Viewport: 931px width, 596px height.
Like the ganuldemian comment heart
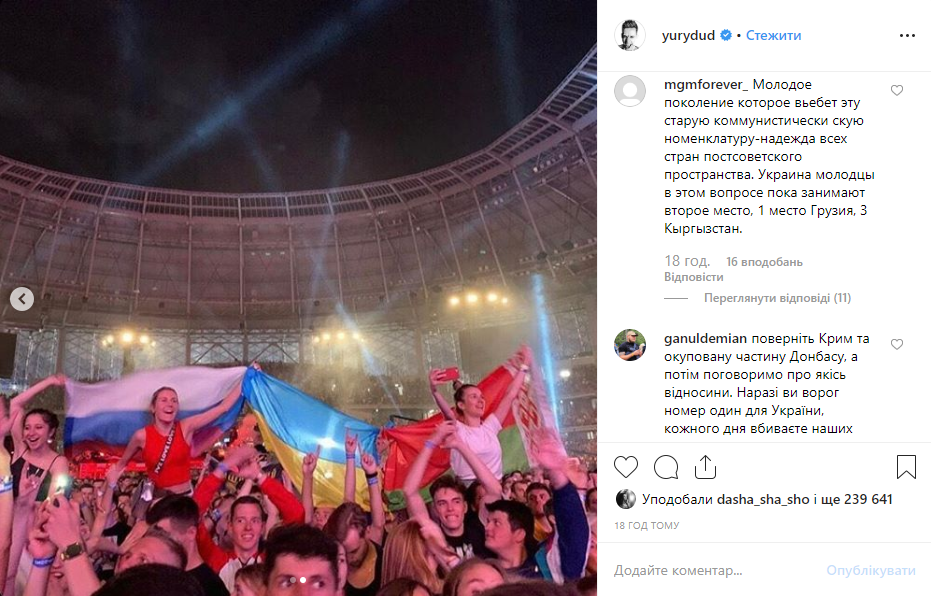[x=897, y=344]
